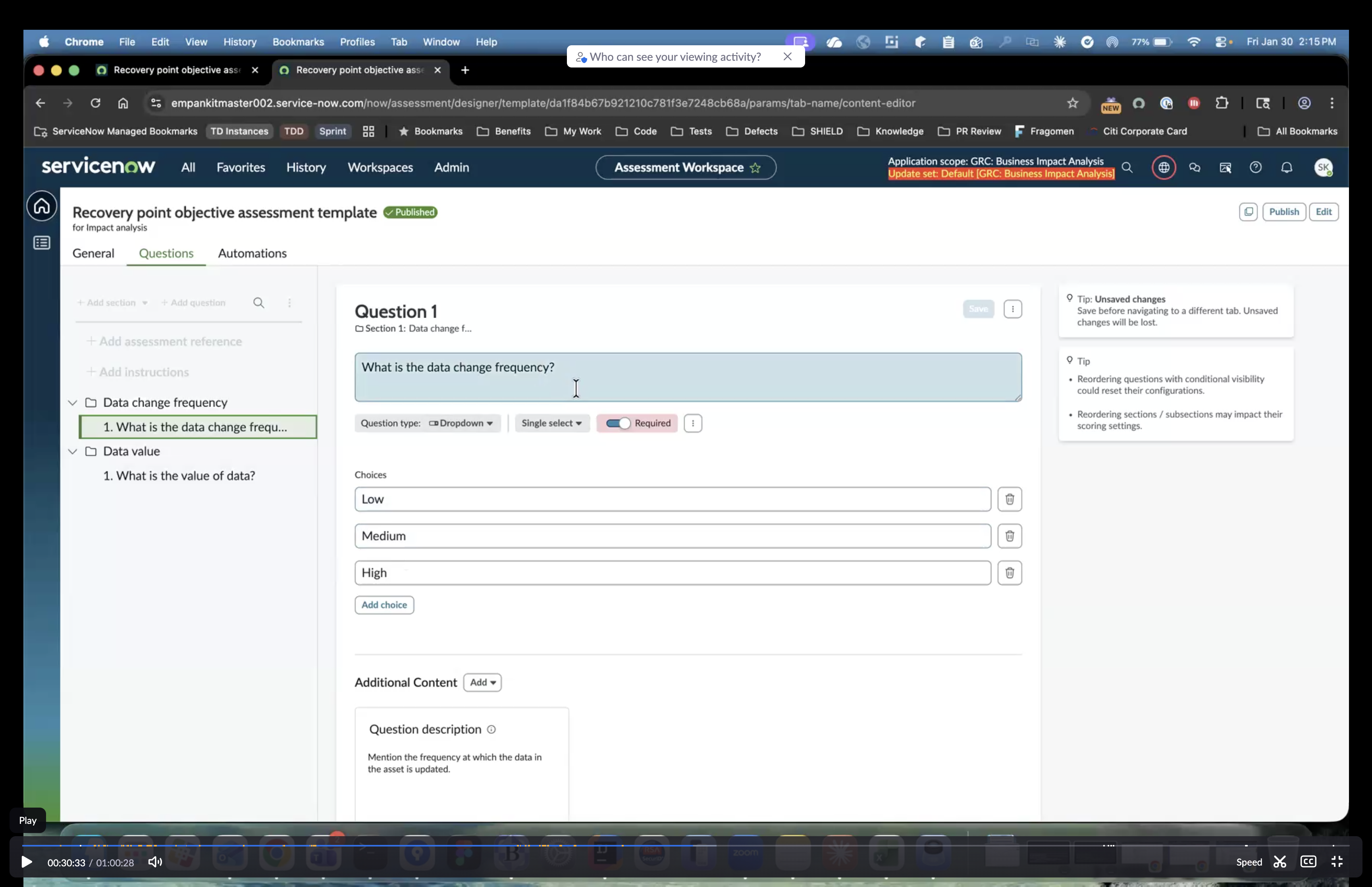Collapse the Data value section
The width and height of the screenshot is (1372, 887).
[x=73, y=451]
